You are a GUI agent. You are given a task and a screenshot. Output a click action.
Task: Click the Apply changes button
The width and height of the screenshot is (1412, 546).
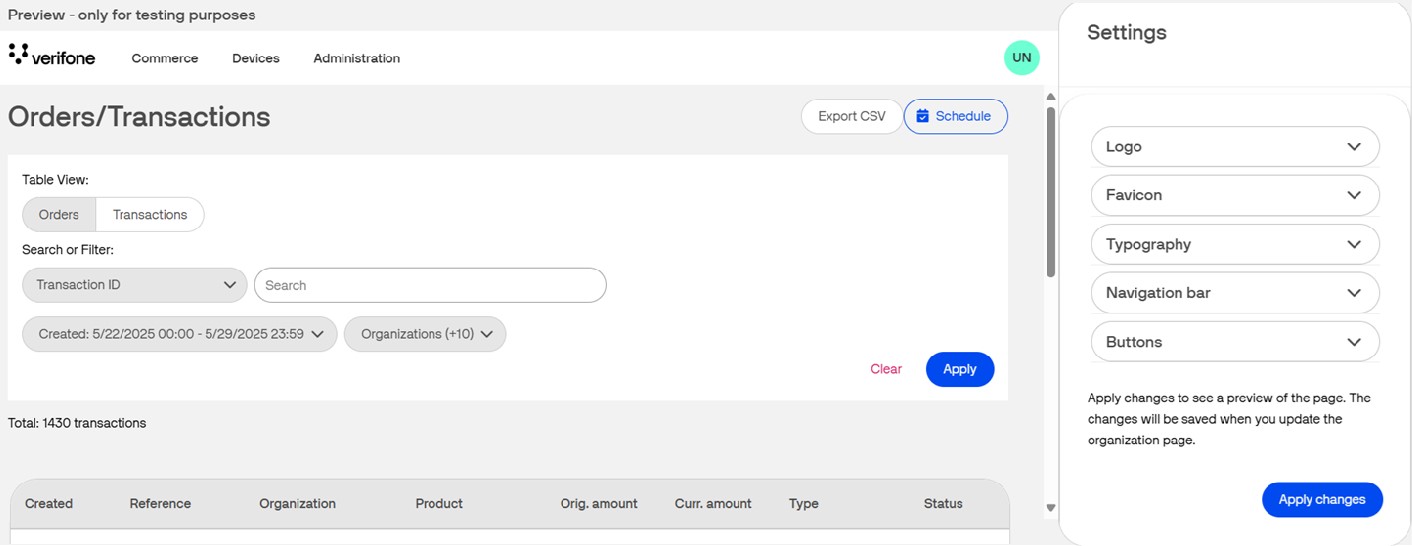(1322, 499)
